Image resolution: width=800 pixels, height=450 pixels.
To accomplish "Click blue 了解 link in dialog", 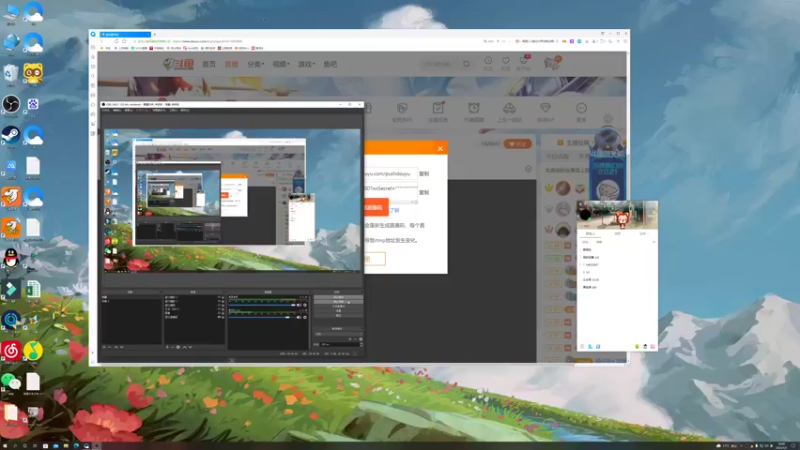I will coord(394,210).
